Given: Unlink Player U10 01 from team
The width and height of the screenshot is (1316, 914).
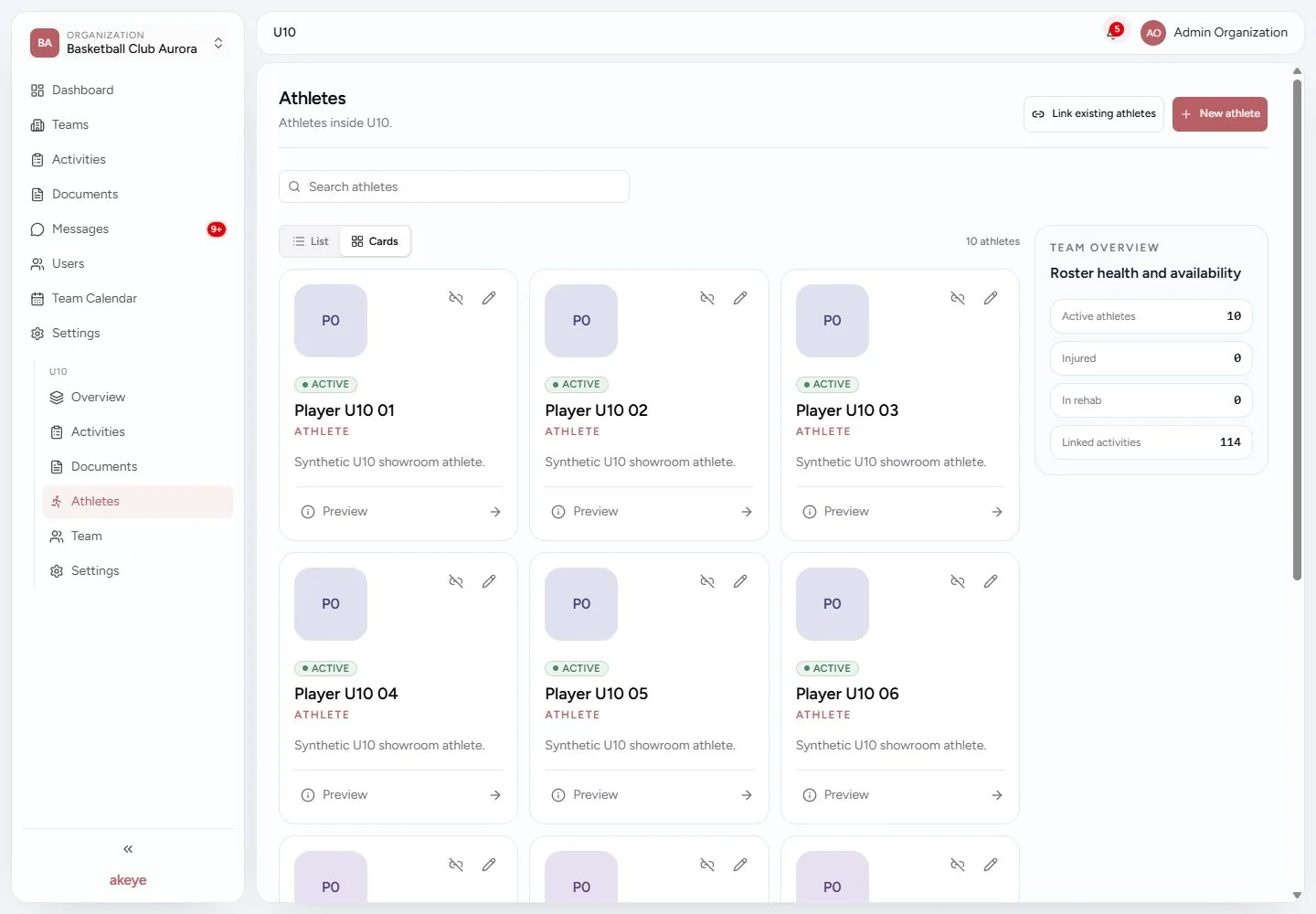Looking at the screenshot, I should tap(456, 298).
